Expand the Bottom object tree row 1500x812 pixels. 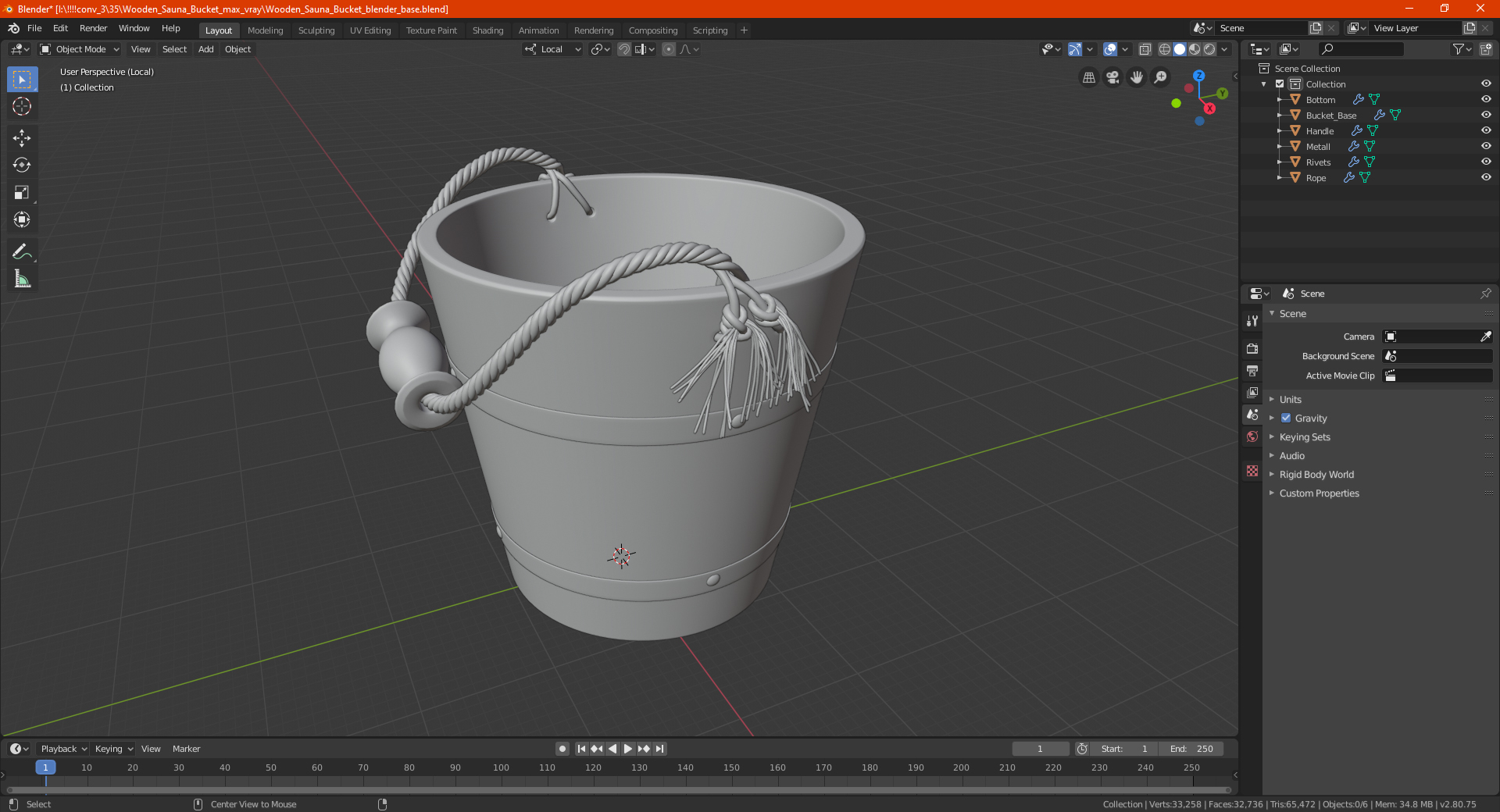tap(1280, 99)
